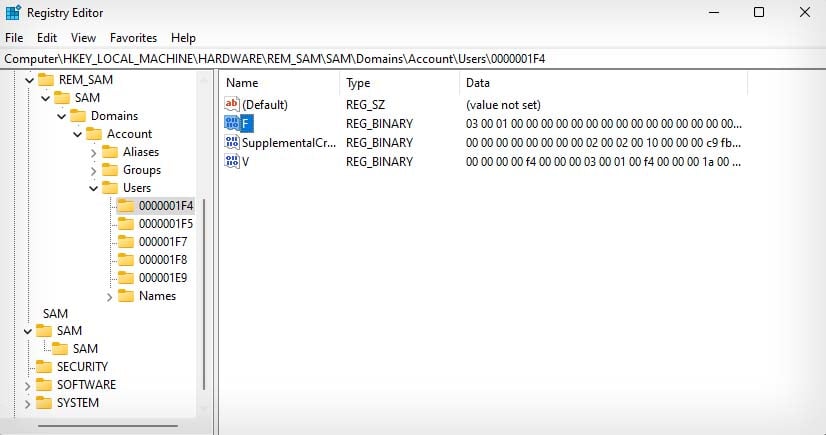The height and width of the screenshot is (435, 826).
Task: Click the 000001F7 folder icon
Action: coord(126,242)
